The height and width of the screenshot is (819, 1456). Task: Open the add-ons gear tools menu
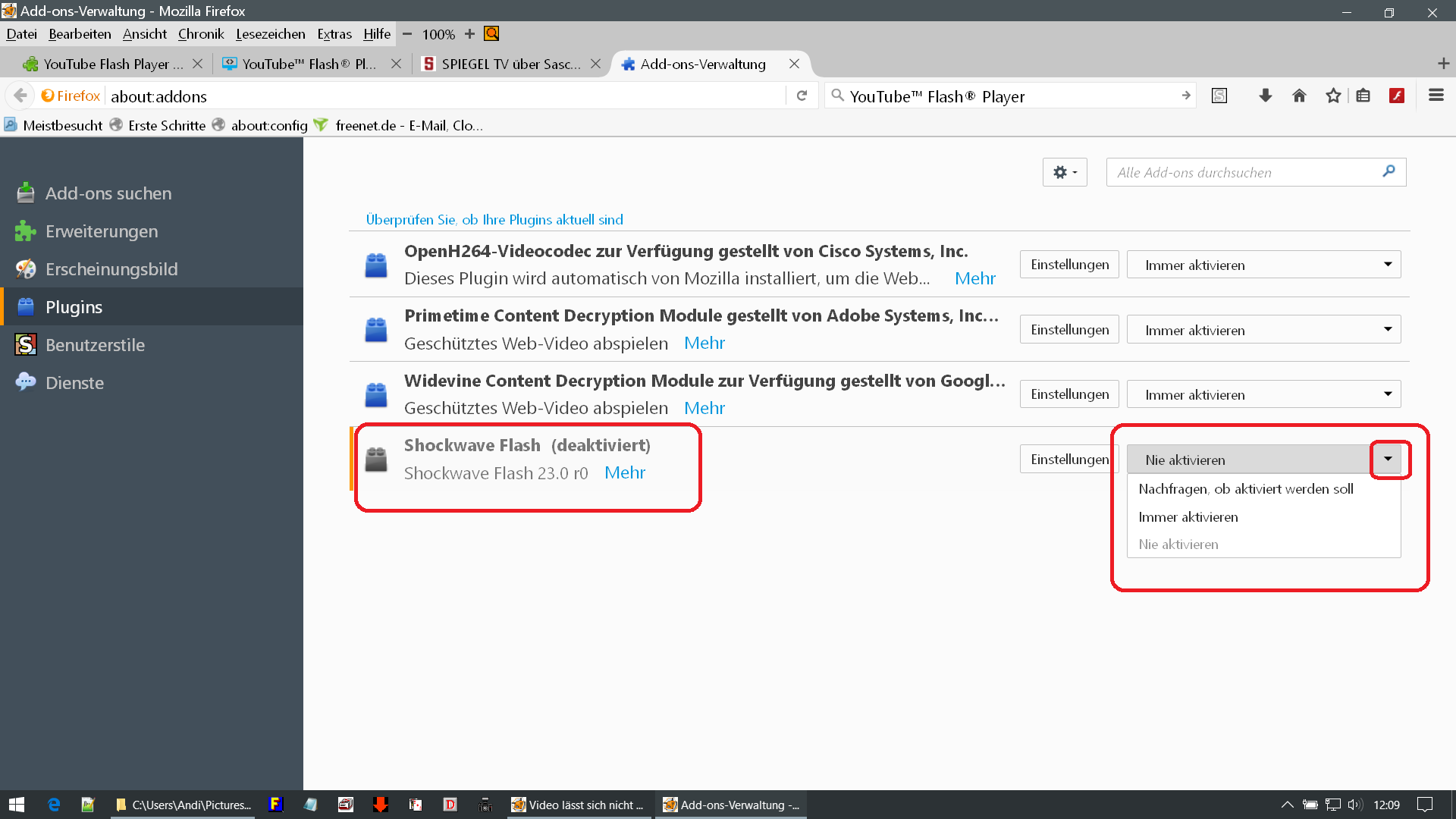coord(1064,172)
